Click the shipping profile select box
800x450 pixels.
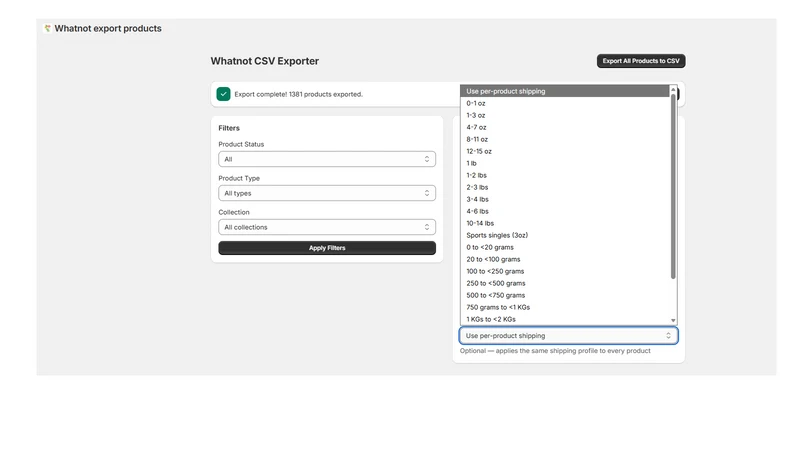(x=568, y=336)
